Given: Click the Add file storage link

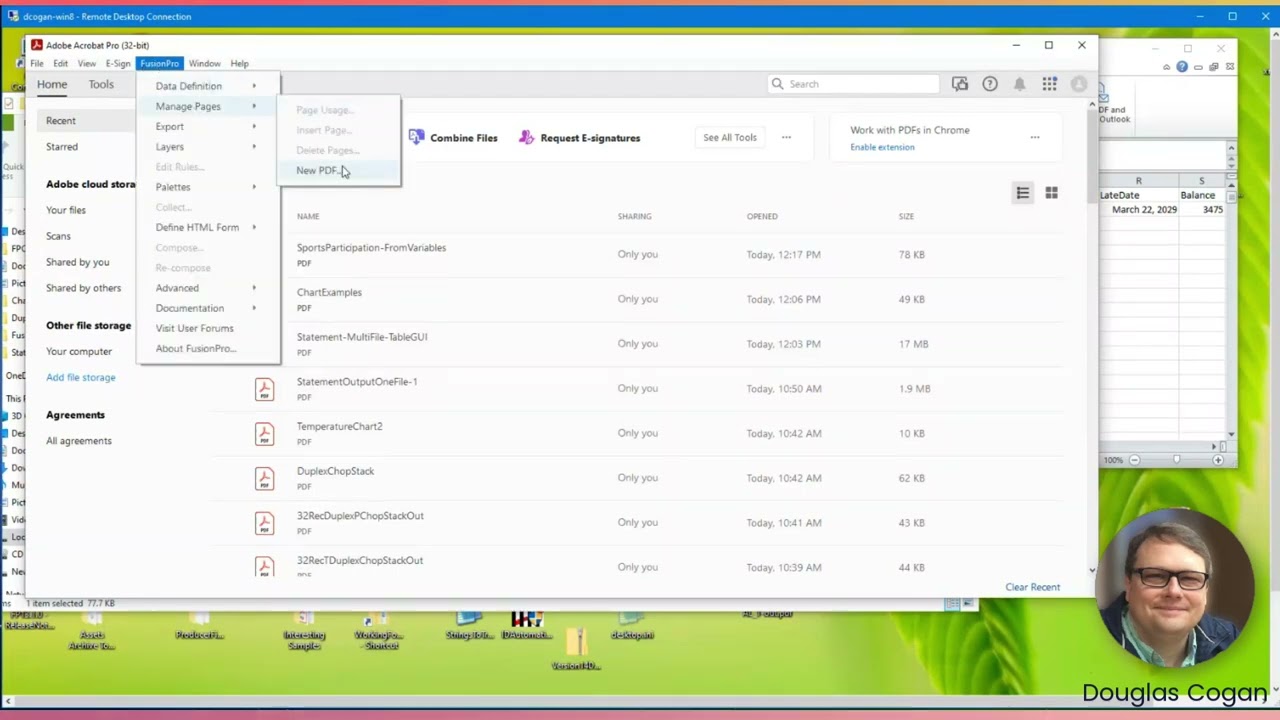Looking at the screenshot, I should pos(80,377).
